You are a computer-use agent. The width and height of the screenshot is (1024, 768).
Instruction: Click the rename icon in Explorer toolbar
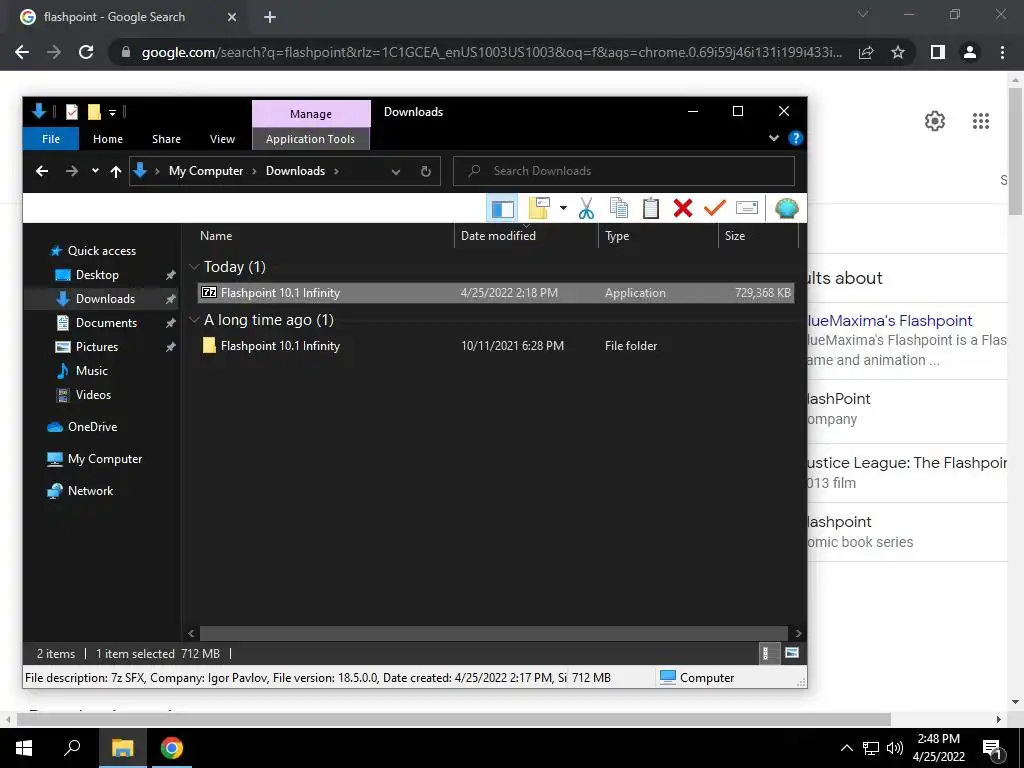(x=746, y=208)
